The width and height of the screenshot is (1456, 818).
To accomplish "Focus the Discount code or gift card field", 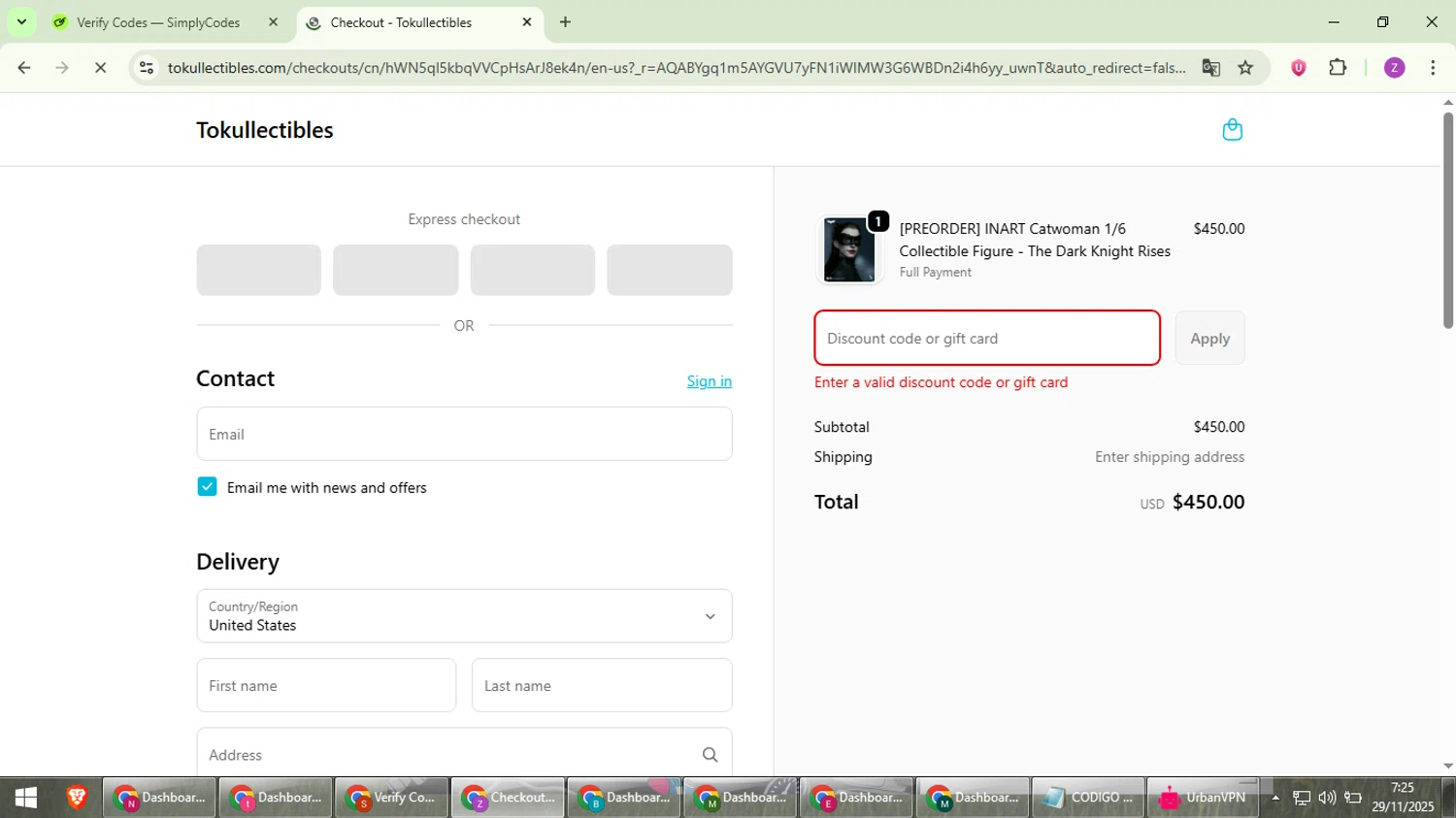I will 987,338.
